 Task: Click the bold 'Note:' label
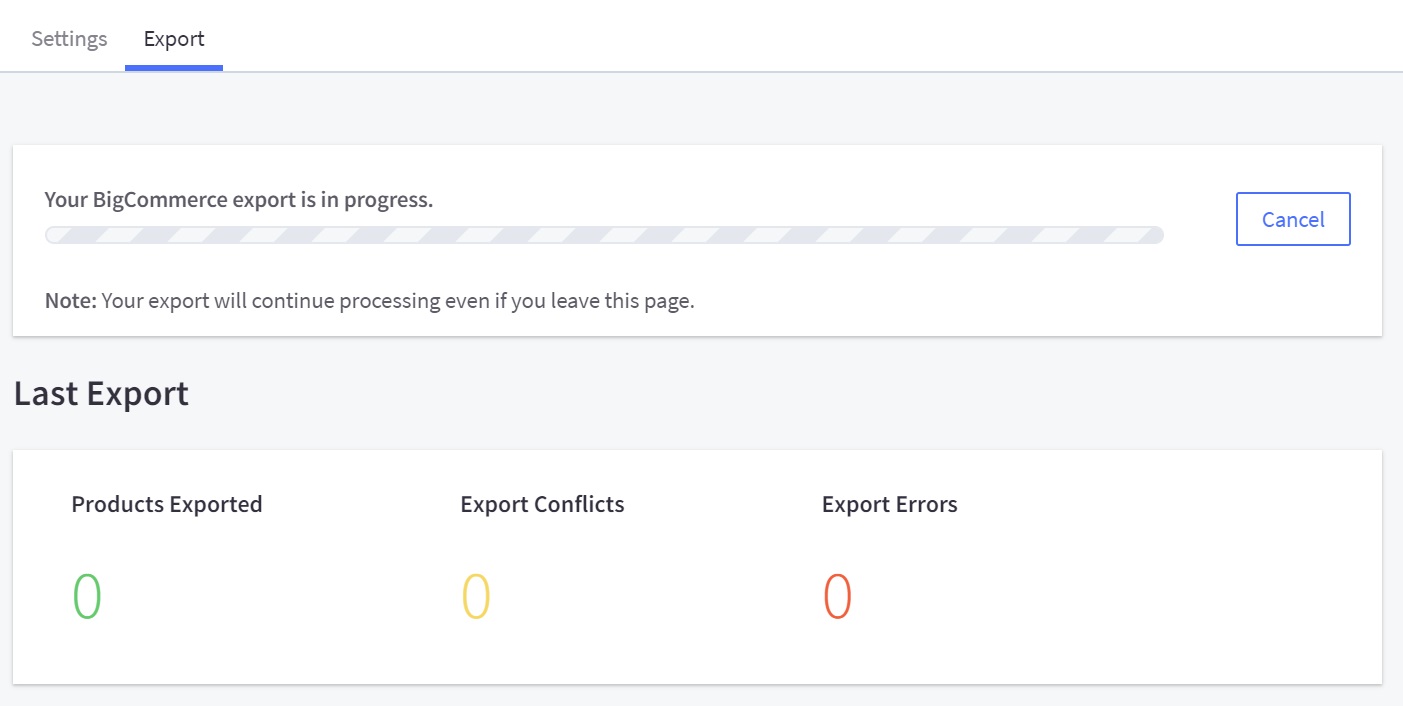70,301
